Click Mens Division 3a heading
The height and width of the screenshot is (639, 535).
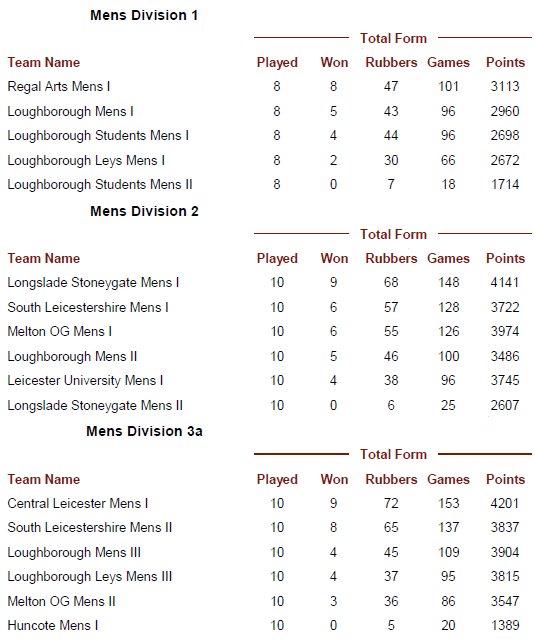tap(144, 431)
